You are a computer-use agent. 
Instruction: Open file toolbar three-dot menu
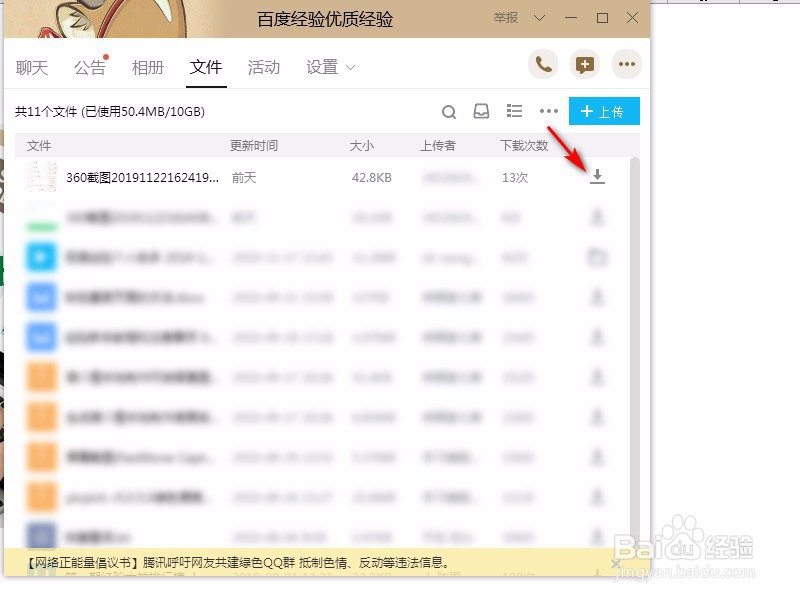548,111
